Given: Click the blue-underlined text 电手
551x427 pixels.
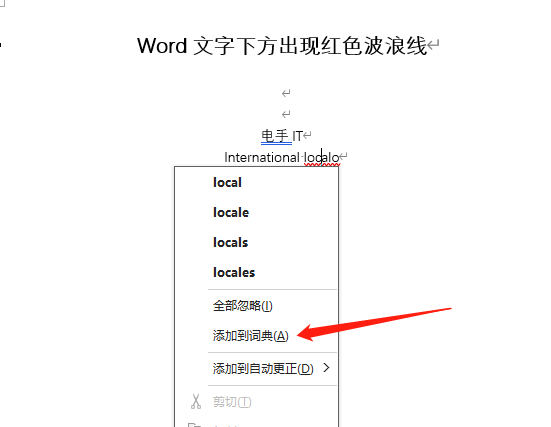Looking at the screenshot, I should (x=276, y=136).
